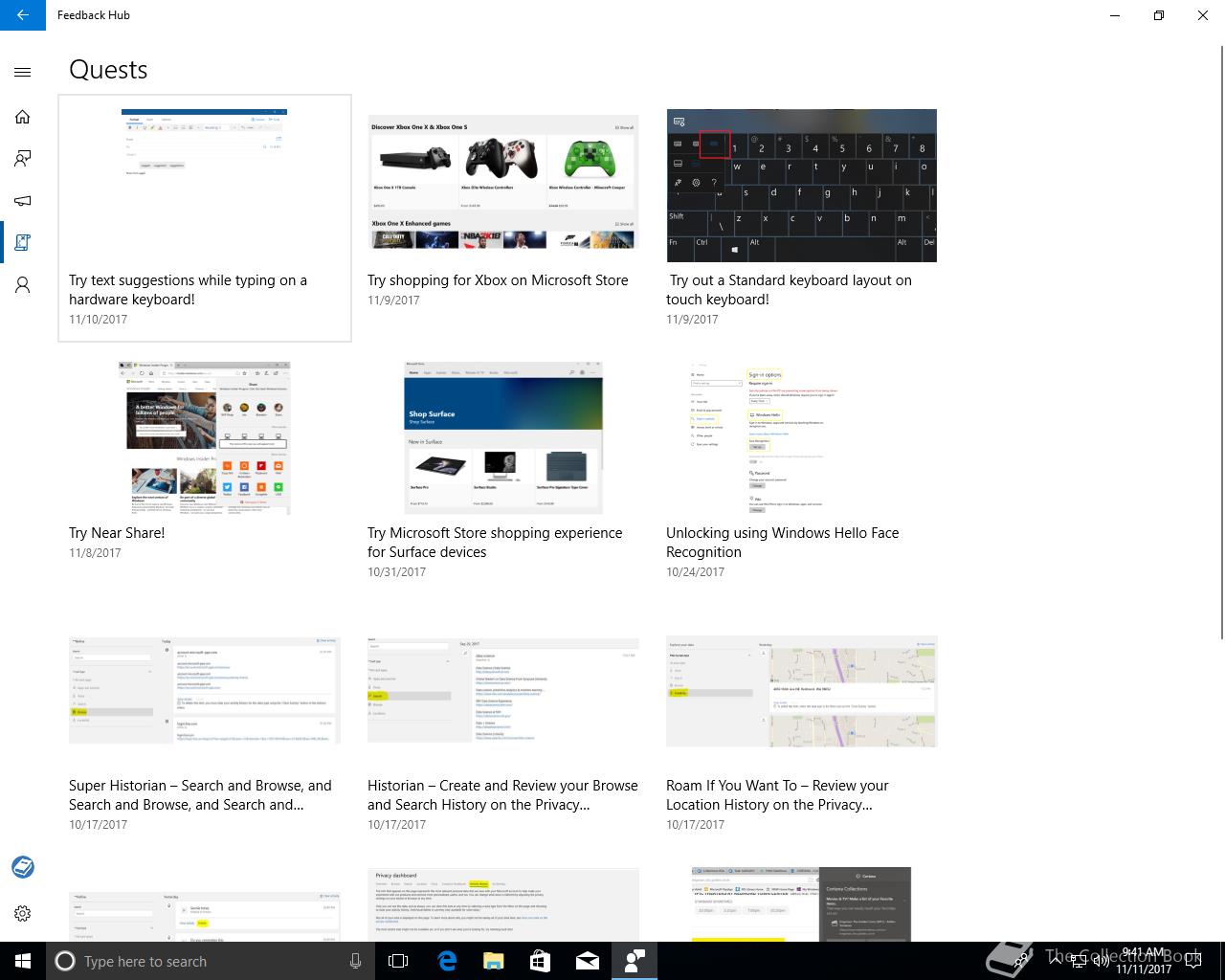The height and width of the screenshot is (980, 1225).
Task: Select 'Try shopping for Xbox on Microsoft Store'
Action: pyautogui.click(x=498, y=280)
